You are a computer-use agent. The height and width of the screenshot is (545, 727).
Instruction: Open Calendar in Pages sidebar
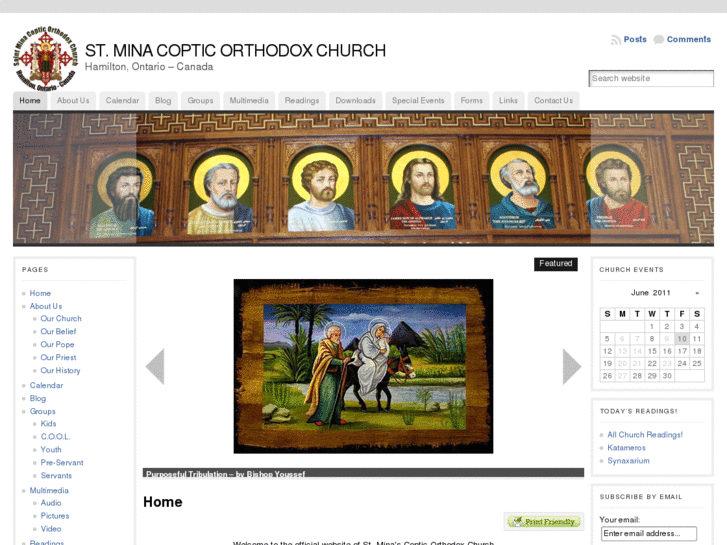(46, 385)
